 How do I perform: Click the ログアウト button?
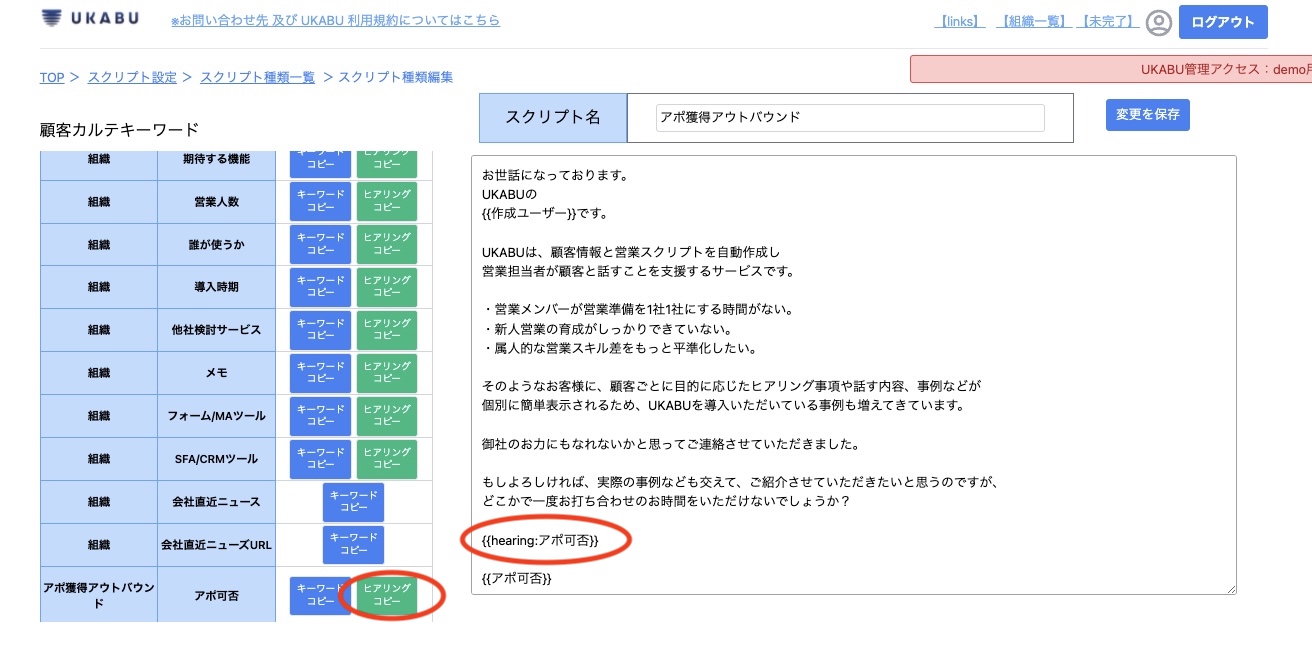point(1222,21)
